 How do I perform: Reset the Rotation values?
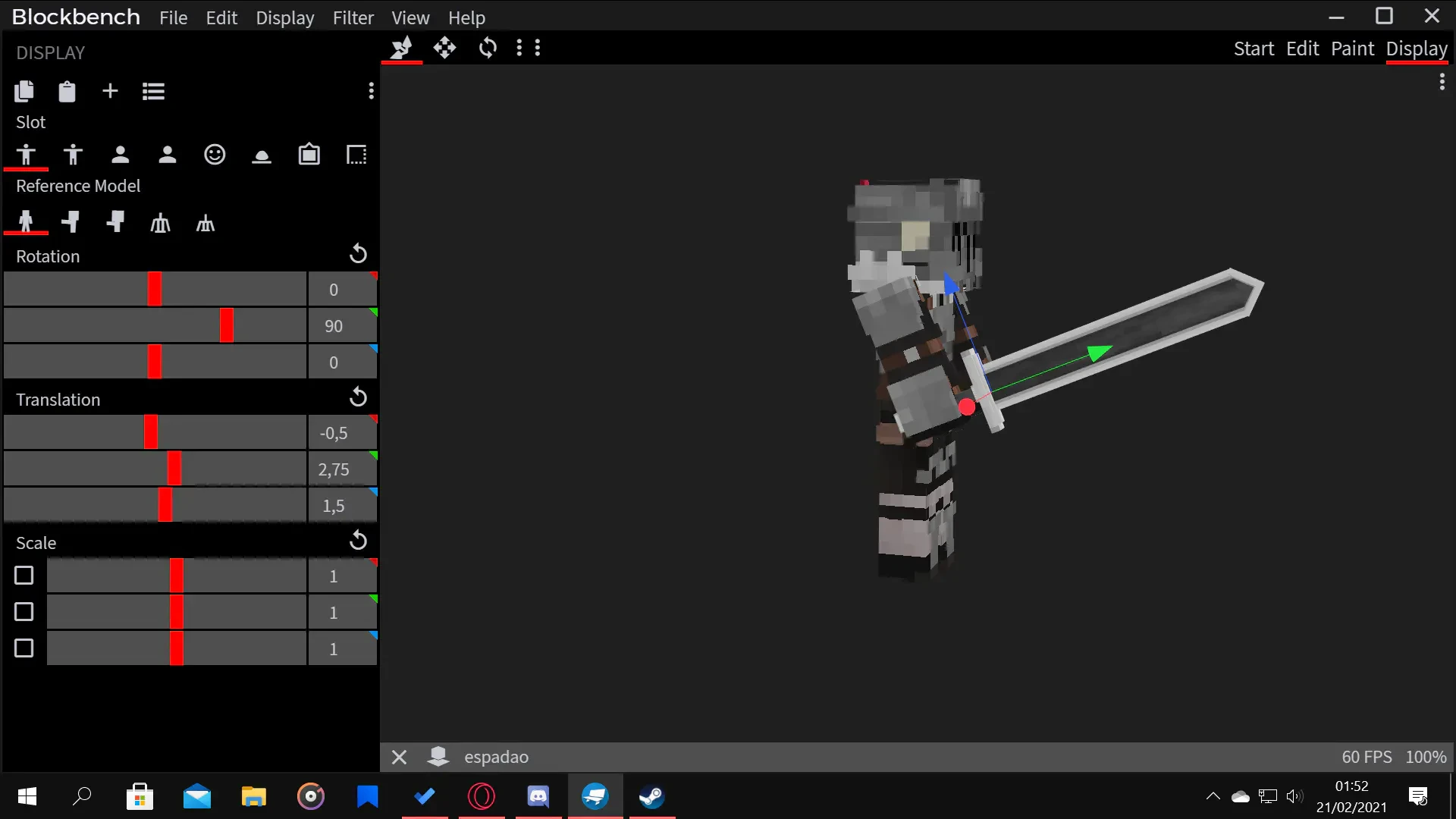358,254
